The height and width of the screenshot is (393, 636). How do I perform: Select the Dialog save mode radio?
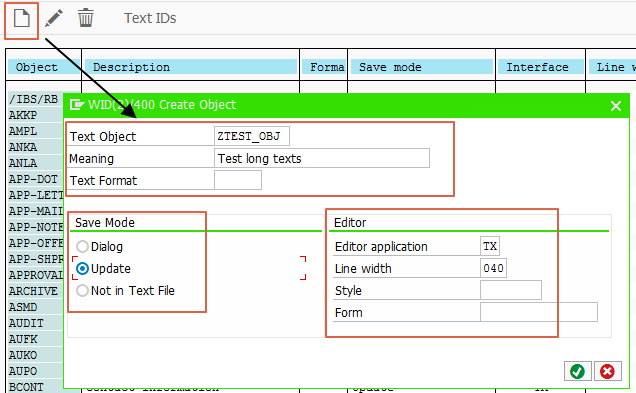click(x=82, y=247)
